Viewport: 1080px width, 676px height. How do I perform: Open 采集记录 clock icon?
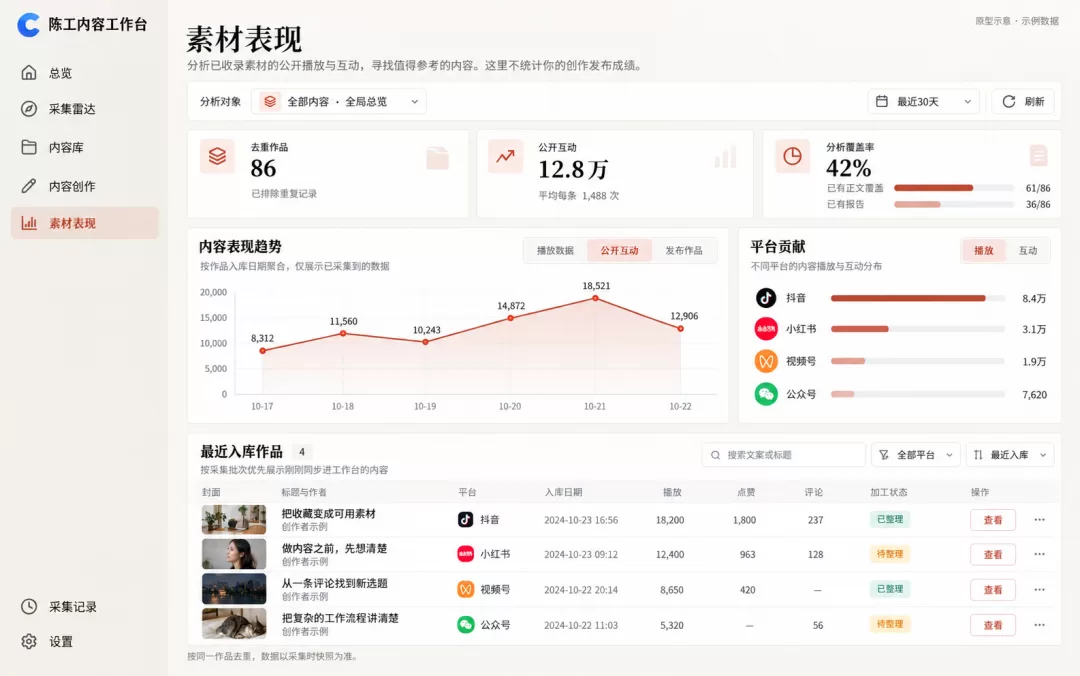pos(29,606)
